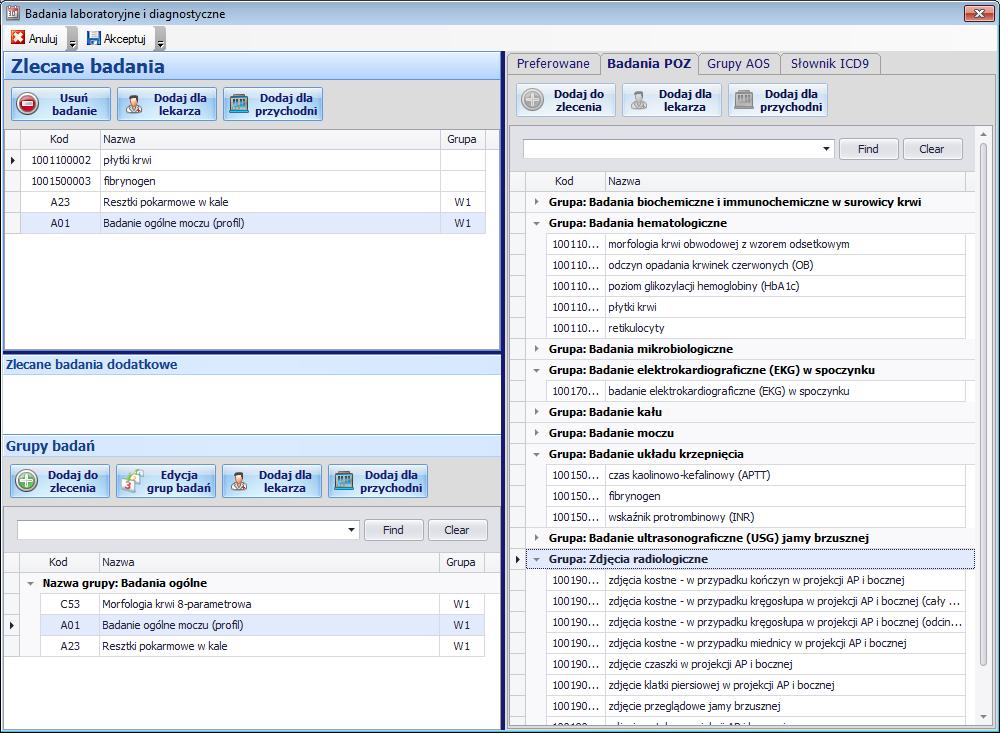This screenshot has width=1000, height=733.
Task: Expand the Badania mikrobiologiczne group
Action: (x=536, y=349)
